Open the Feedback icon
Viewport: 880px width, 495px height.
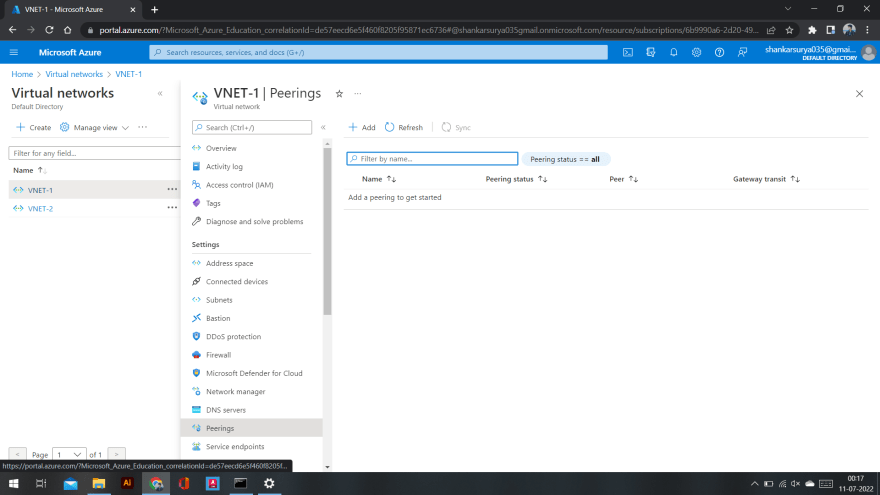point(742,52)
